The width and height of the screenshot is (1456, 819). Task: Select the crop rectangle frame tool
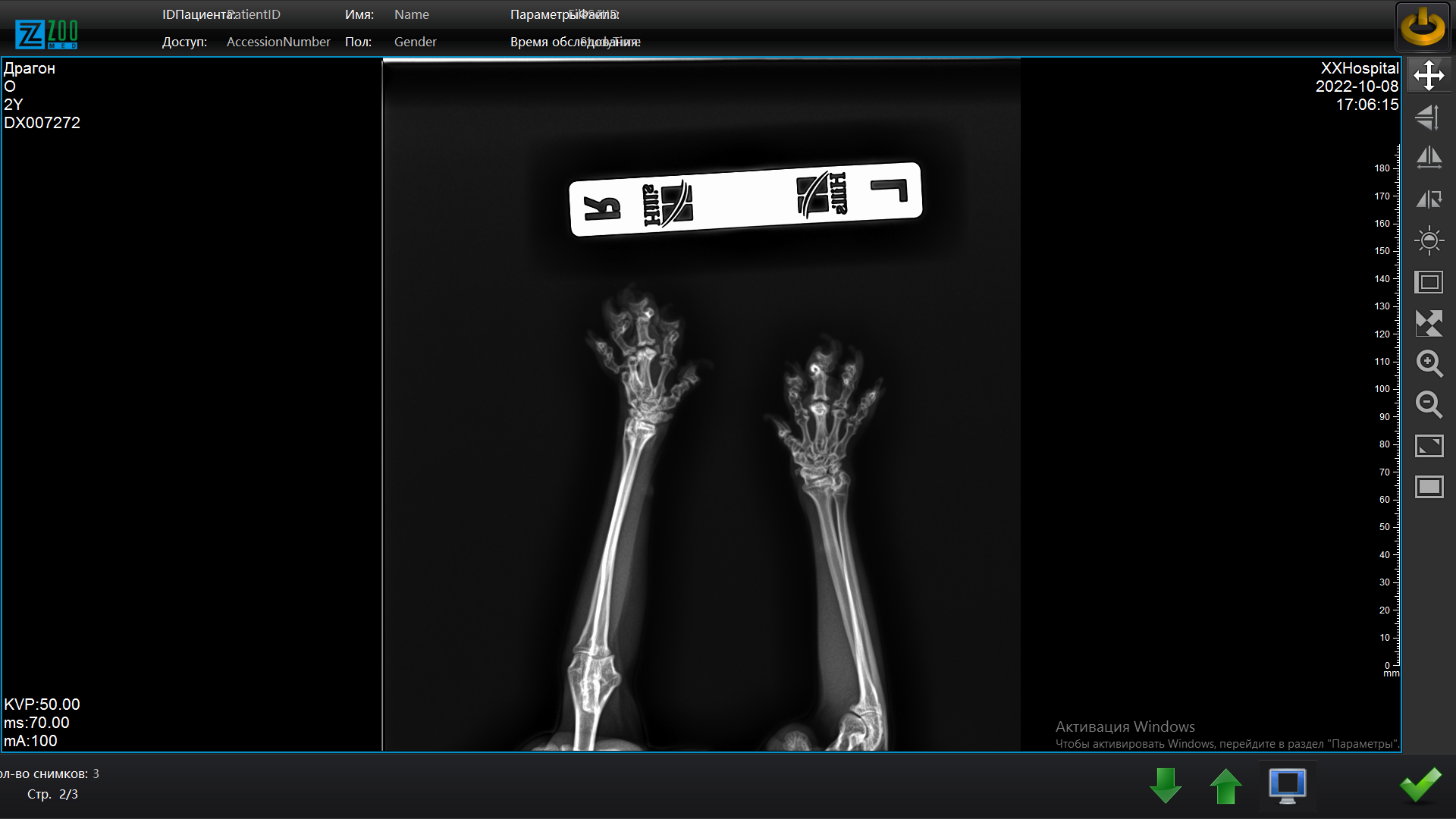click(1429, 282)
